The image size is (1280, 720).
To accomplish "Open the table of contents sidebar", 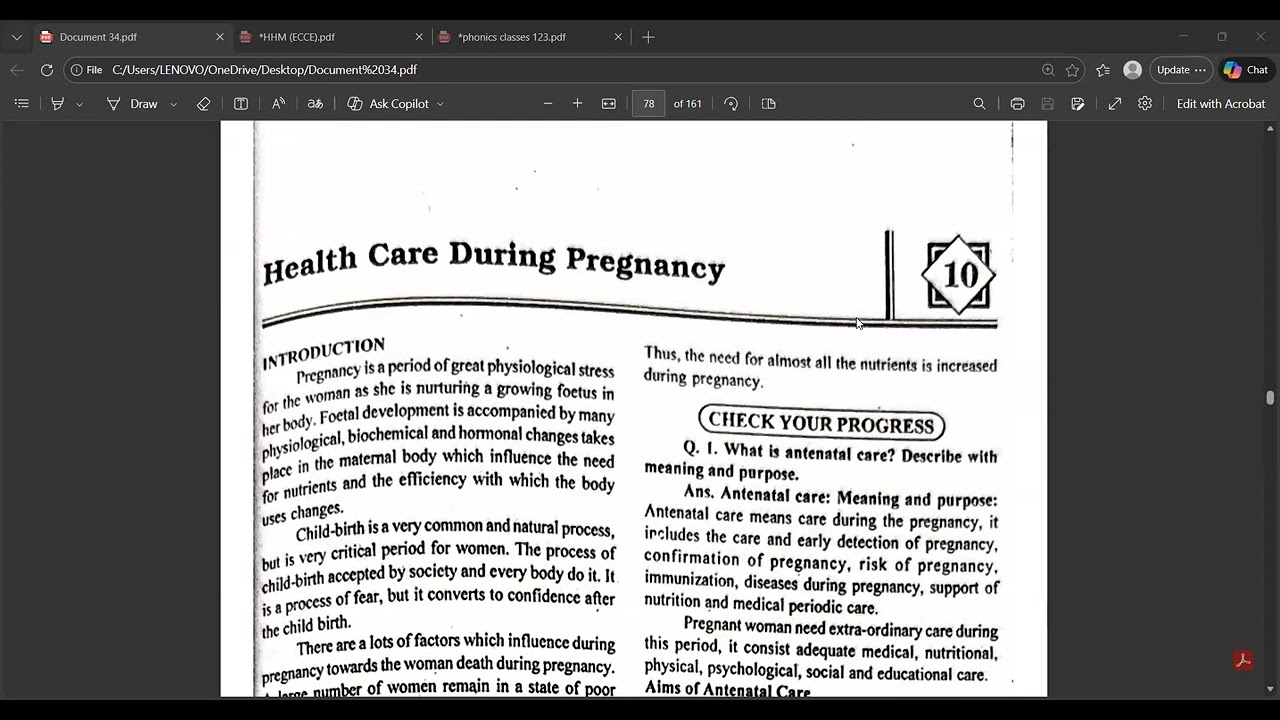I will [21, 104].
